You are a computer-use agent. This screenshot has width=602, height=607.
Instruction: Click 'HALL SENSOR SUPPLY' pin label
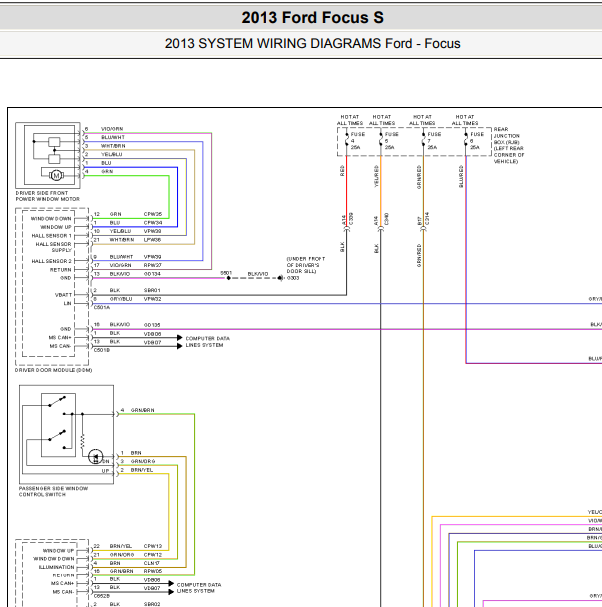[53, 247]
